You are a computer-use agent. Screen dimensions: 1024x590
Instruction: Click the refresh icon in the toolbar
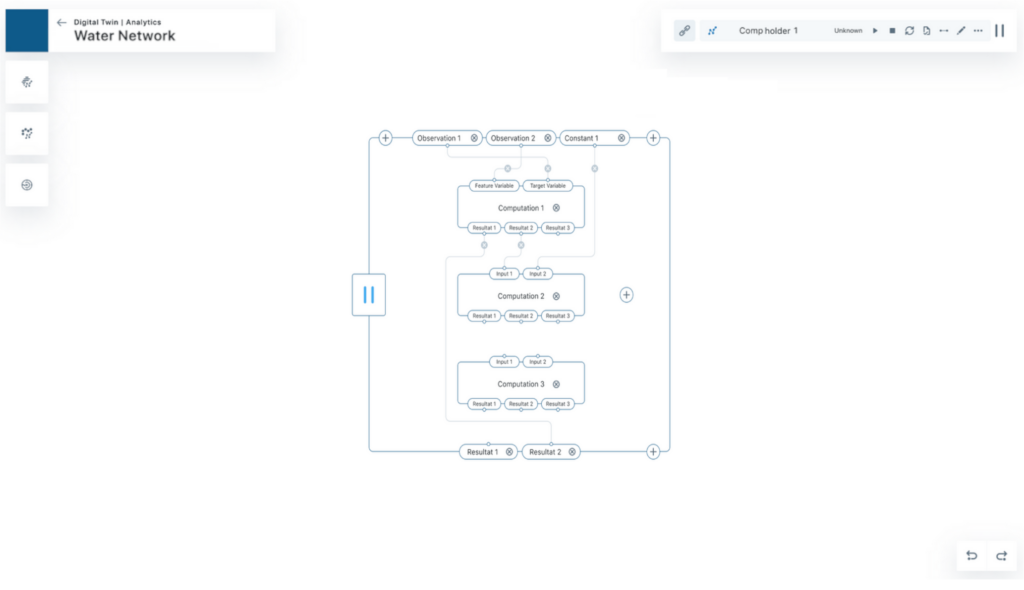click(x=909, y=31)
